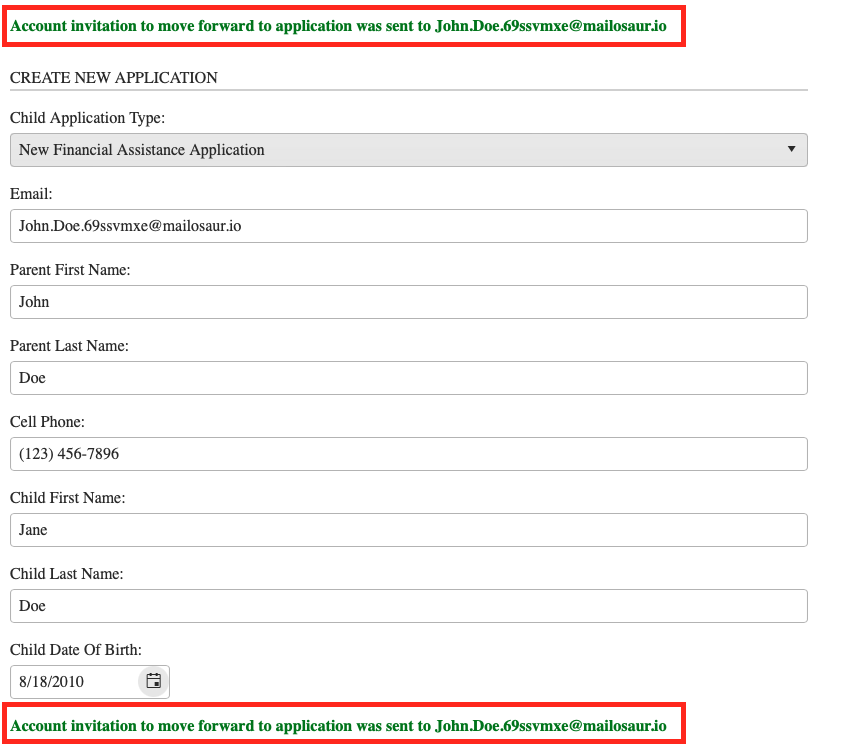Click the top account invitation message
The image size is (848, 752).
(x=339, y=26)
